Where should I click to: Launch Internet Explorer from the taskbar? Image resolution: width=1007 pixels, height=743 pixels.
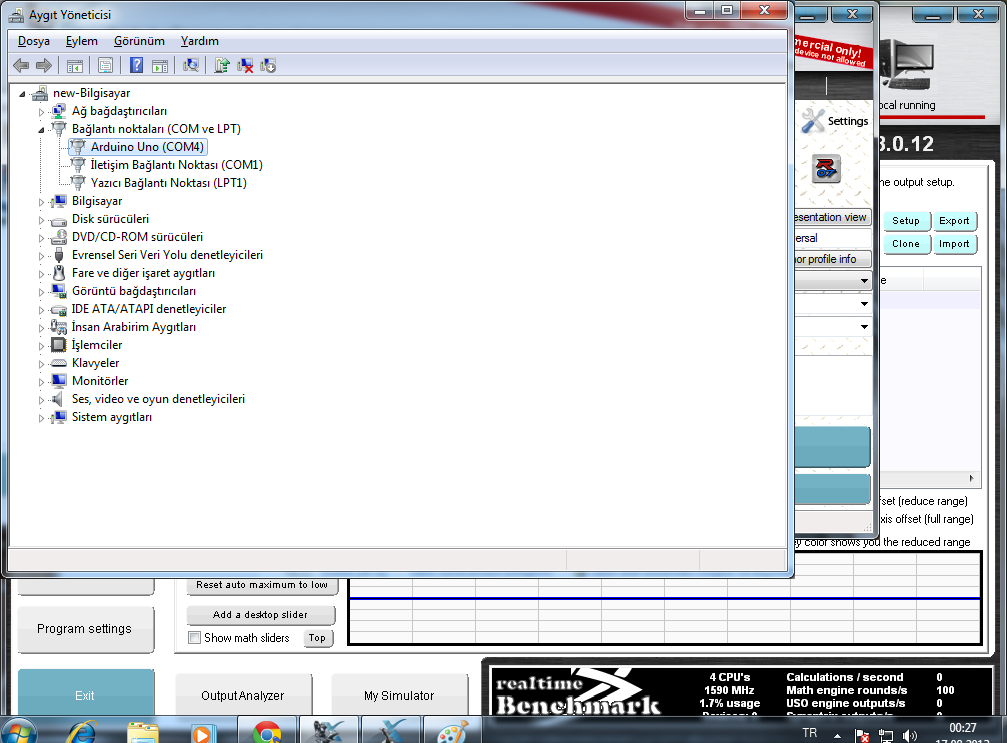(x=82, y=731)
